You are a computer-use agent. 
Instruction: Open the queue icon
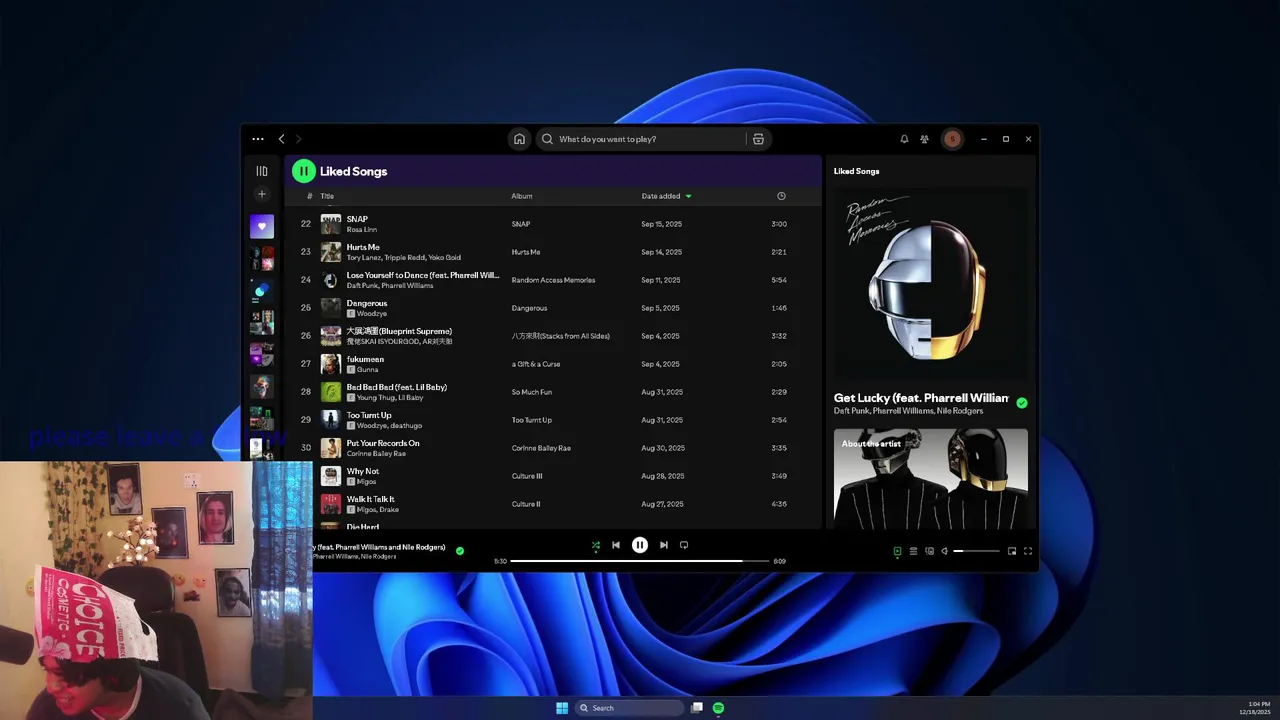[913, 551]
